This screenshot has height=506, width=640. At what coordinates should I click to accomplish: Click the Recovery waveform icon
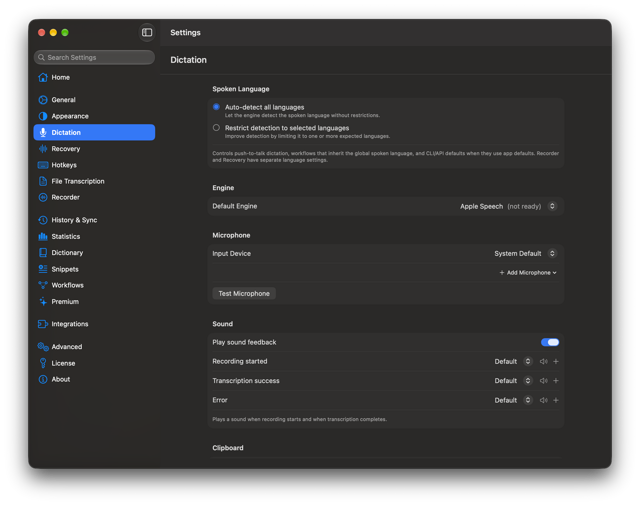pos(43,149)
